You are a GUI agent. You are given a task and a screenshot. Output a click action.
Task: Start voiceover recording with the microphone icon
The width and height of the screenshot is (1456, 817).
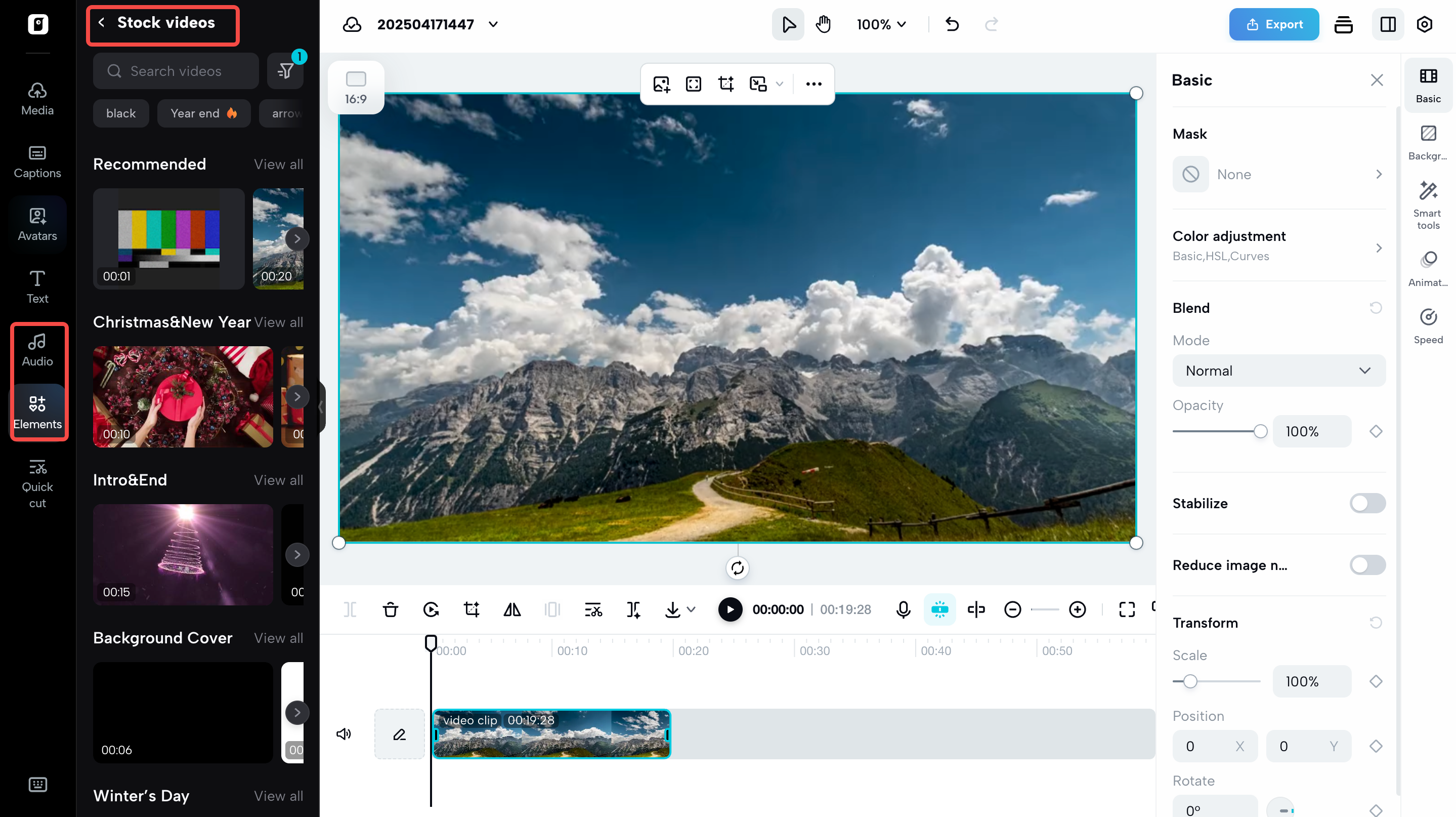(x=903, y=609)
